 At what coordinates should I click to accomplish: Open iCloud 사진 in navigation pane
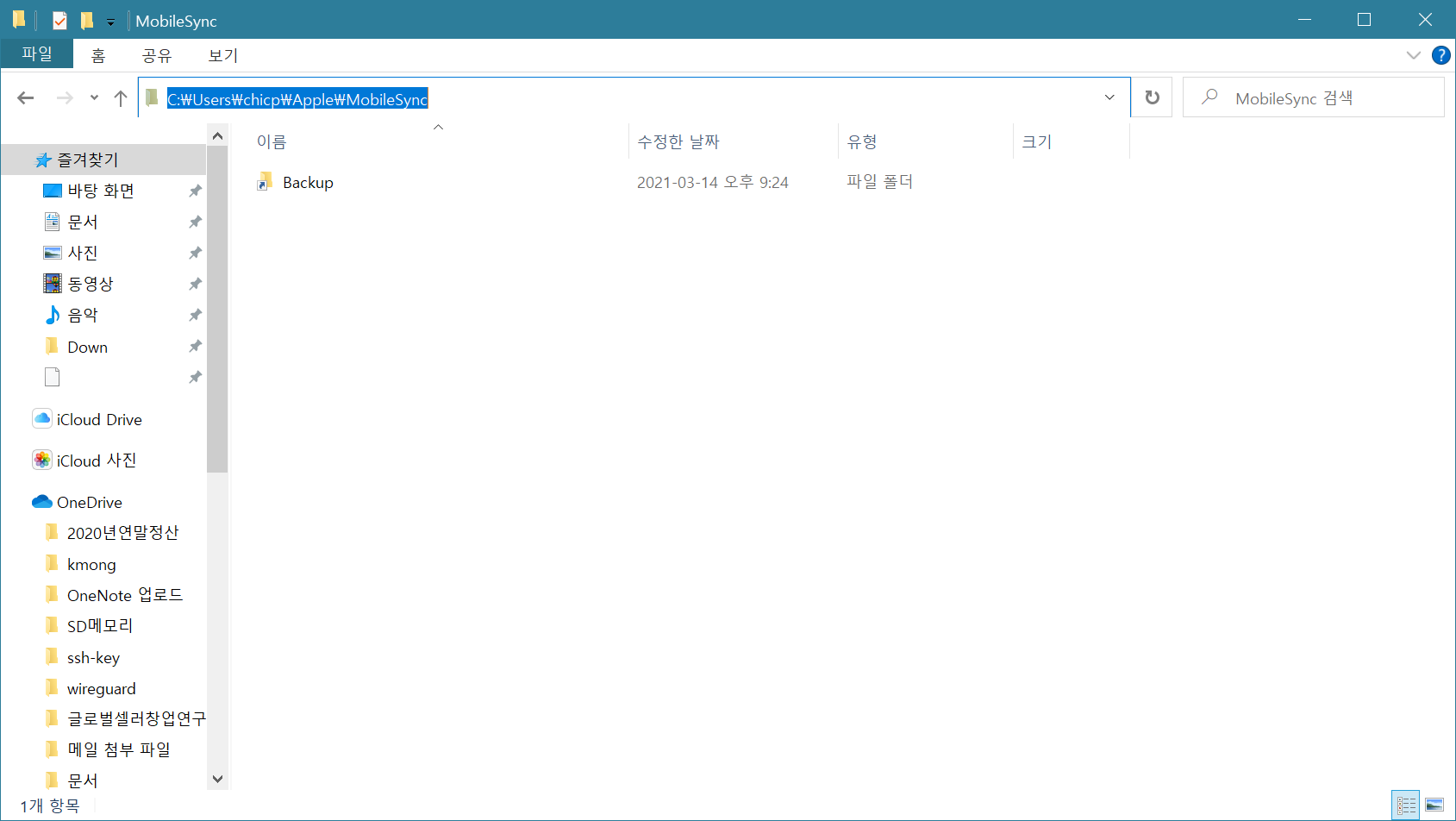point(96,461)
